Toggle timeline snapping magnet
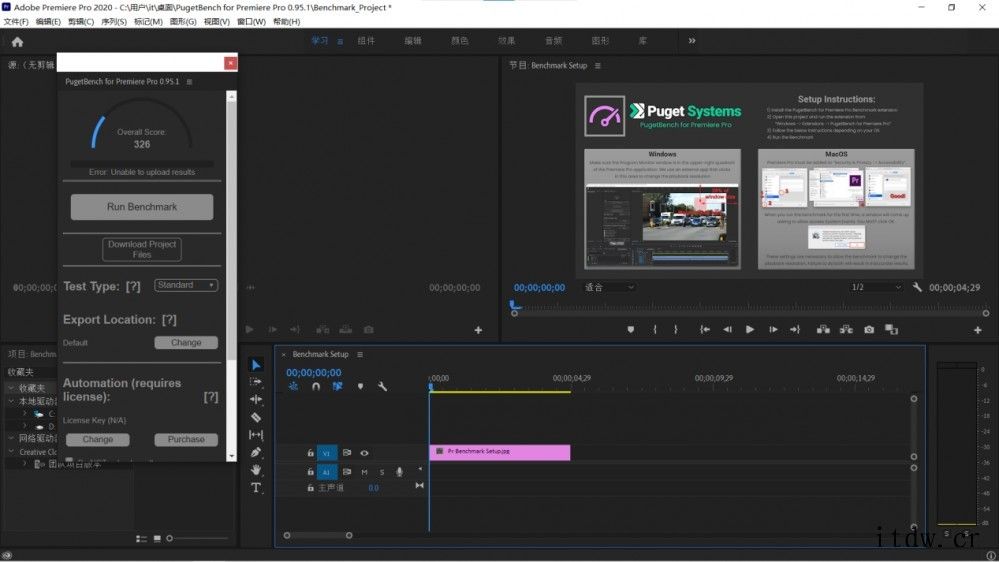 (316, 386)
